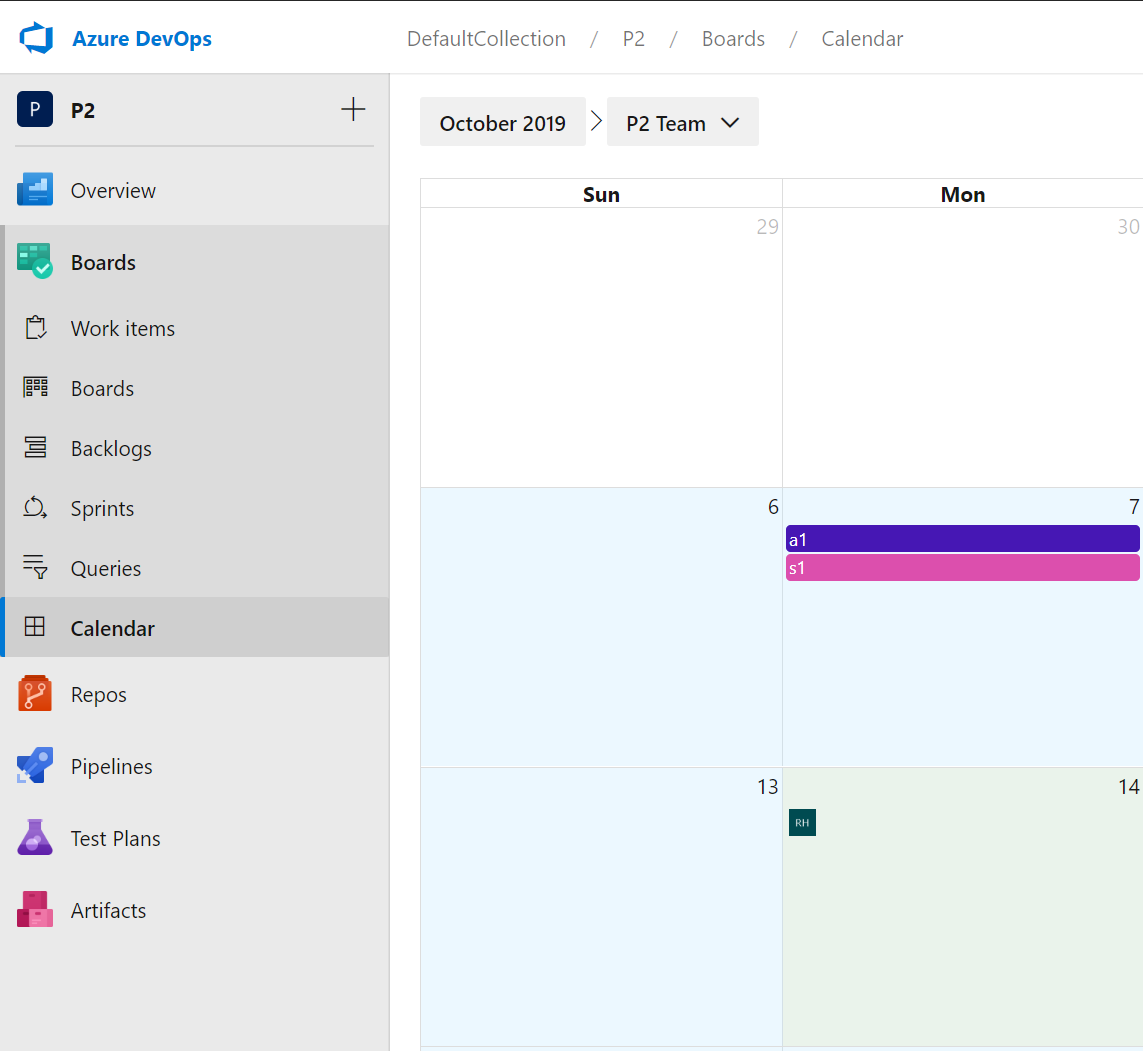Click the Azure DevOps logo
The image size is (1143, 1051).
pos(37,37)
